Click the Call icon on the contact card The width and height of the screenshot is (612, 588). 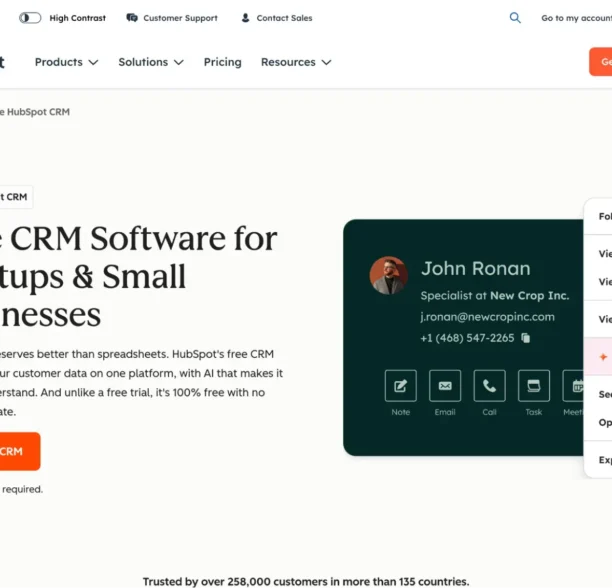(x=489, y=386)
